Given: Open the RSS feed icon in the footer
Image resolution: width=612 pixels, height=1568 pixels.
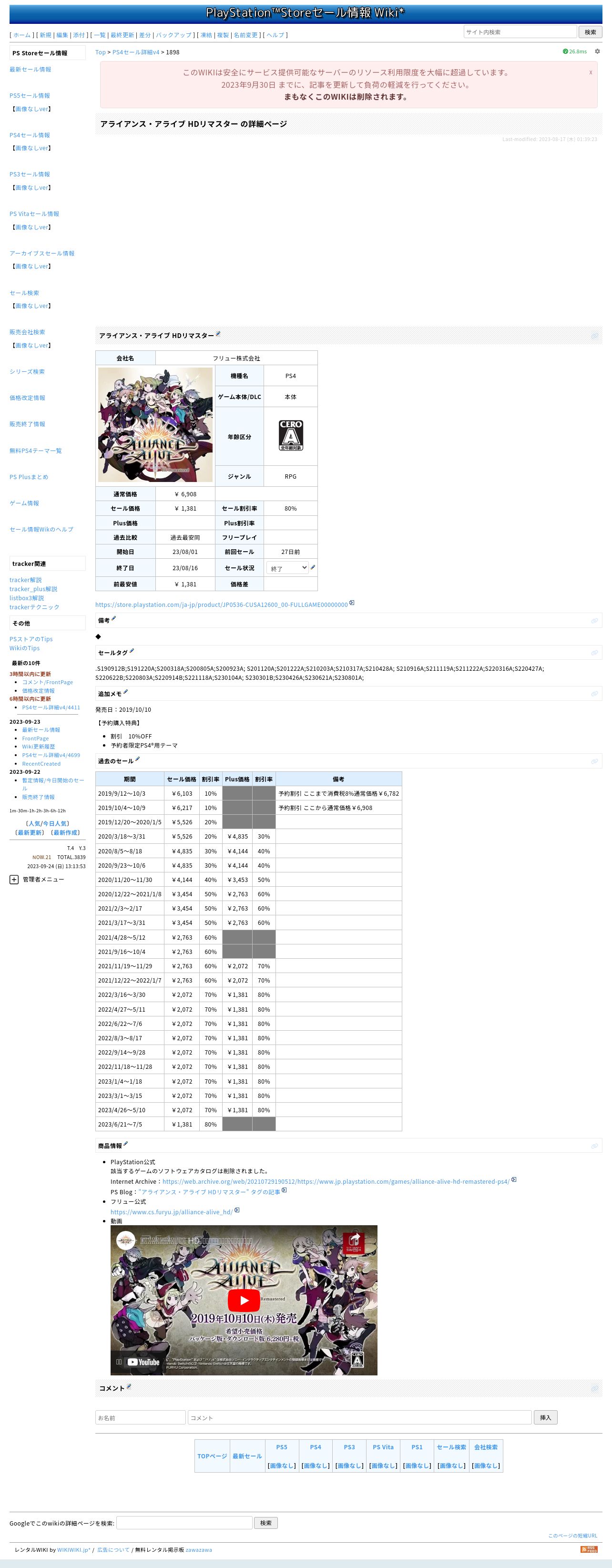Looking at the screenshot, I should (589, 1549).
